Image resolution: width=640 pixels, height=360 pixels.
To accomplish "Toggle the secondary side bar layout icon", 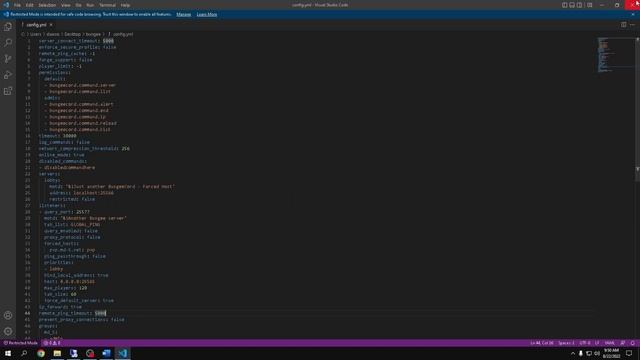I will (579, 5).
